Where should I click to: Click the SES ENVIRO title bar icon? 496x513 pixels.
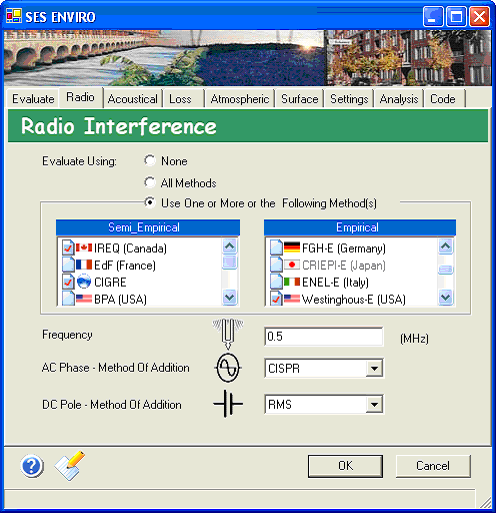pyautogui.click(x=14, y=16)
